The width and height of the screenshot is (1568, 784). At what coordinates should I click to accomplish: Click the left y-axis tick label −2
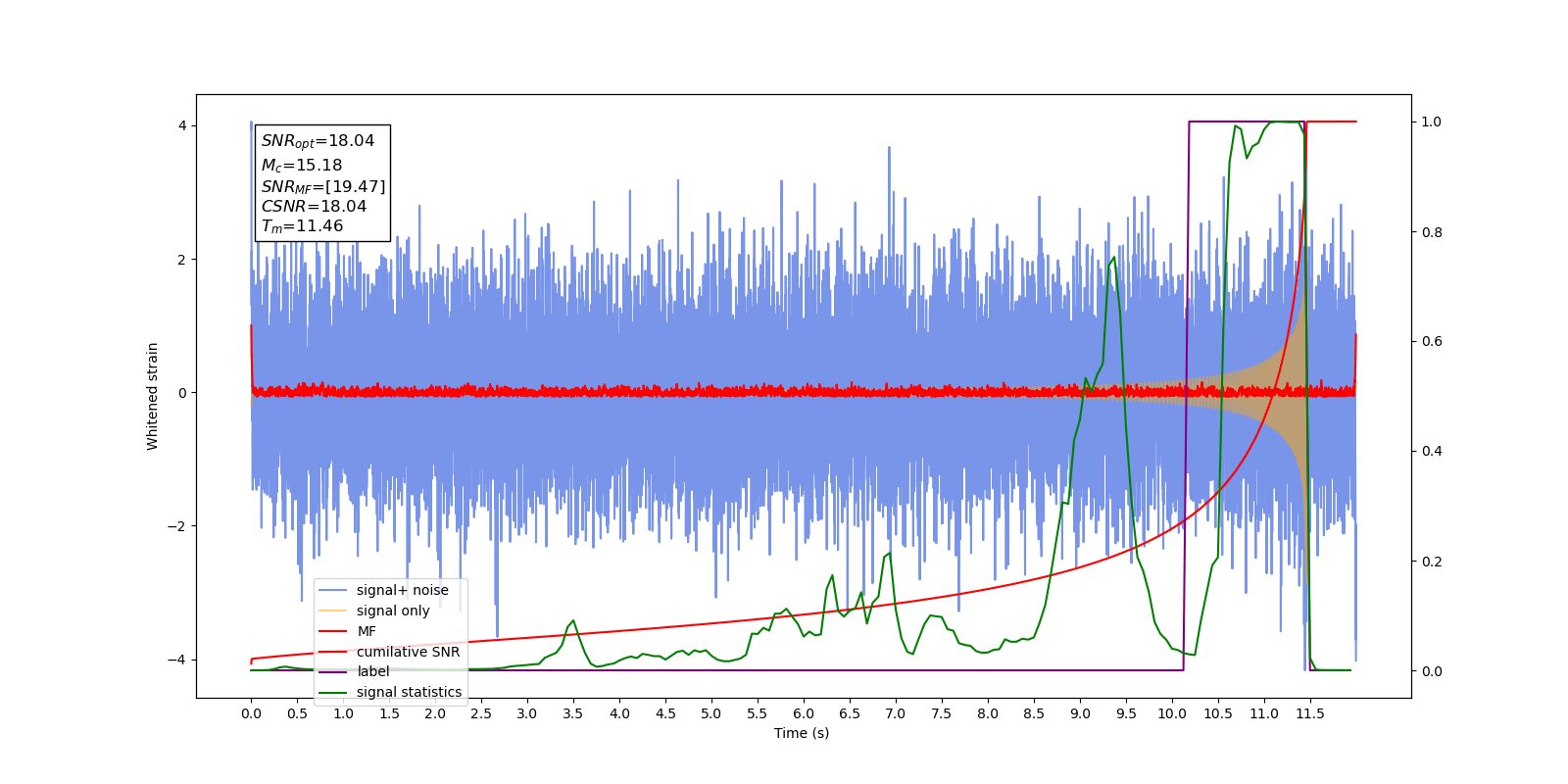point(176,526)
